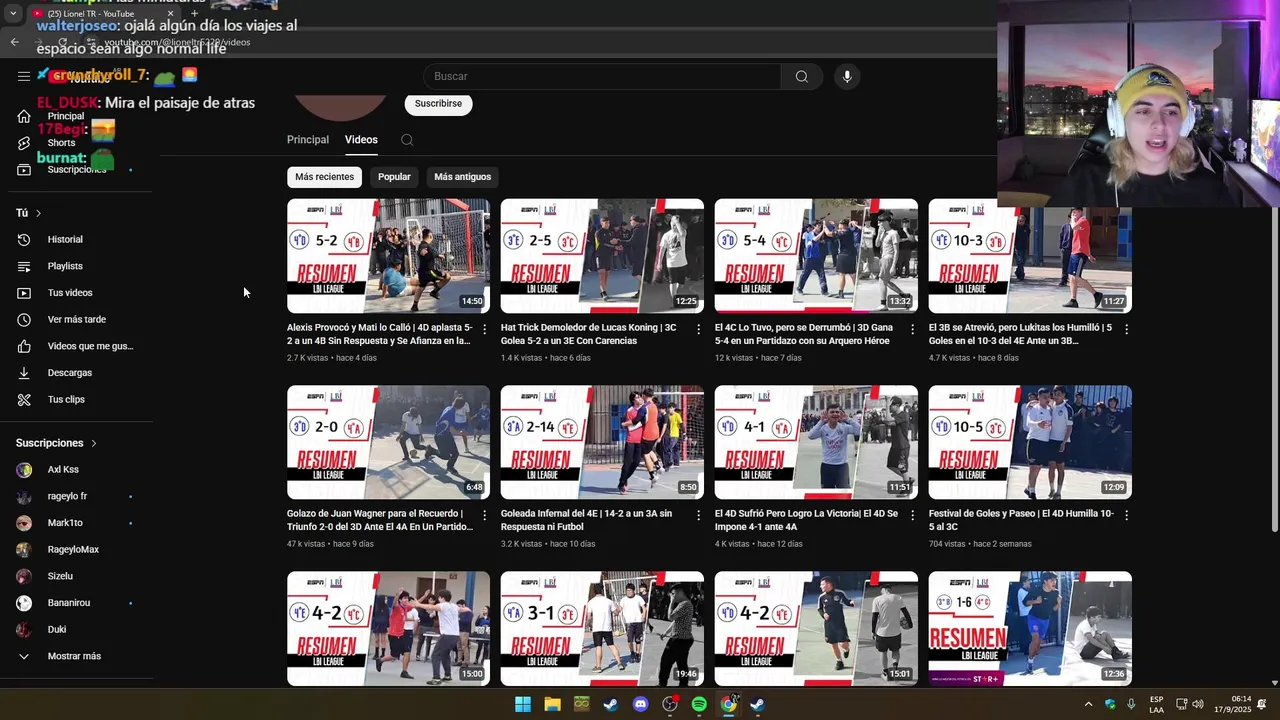Screen dimensions: 1280x720
Task: Open Spotify from taskbar
Action: pyautogui.click(x=699, y=704)
